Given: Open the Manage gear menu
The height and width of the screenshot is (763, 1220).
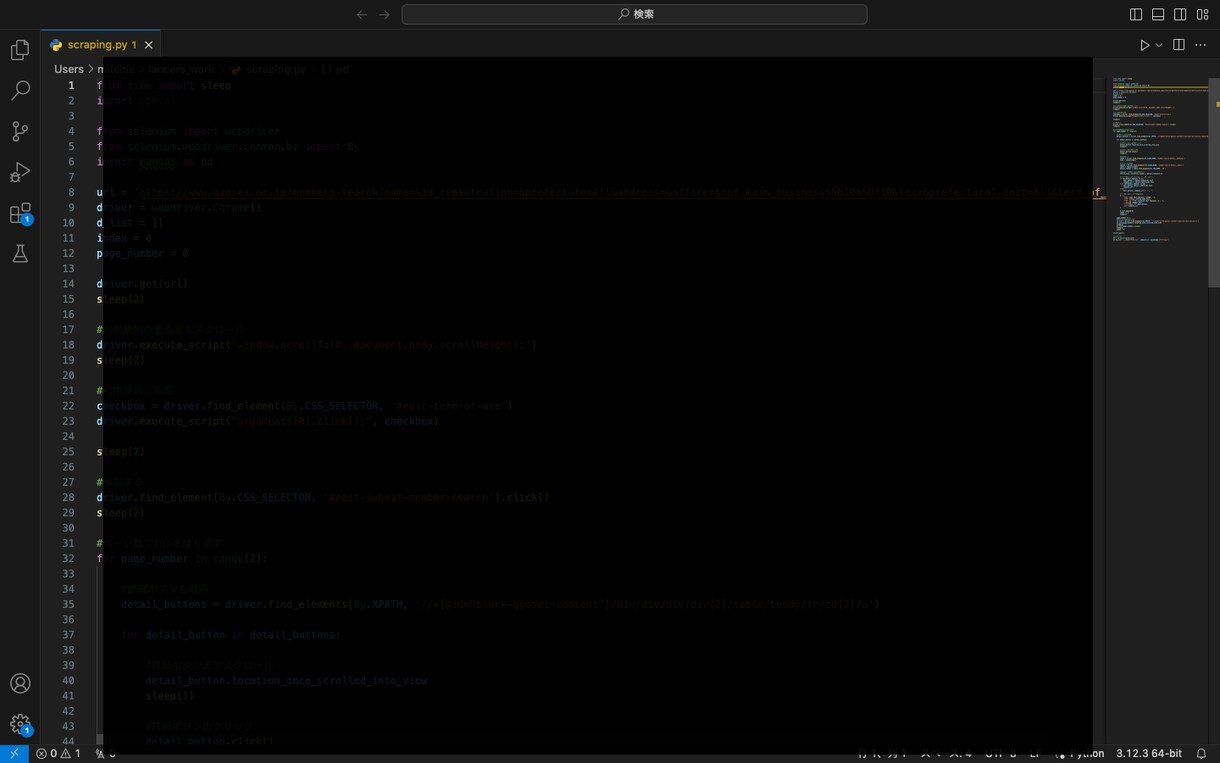Looking at the screenshot, I should click(x=20, y=725).
